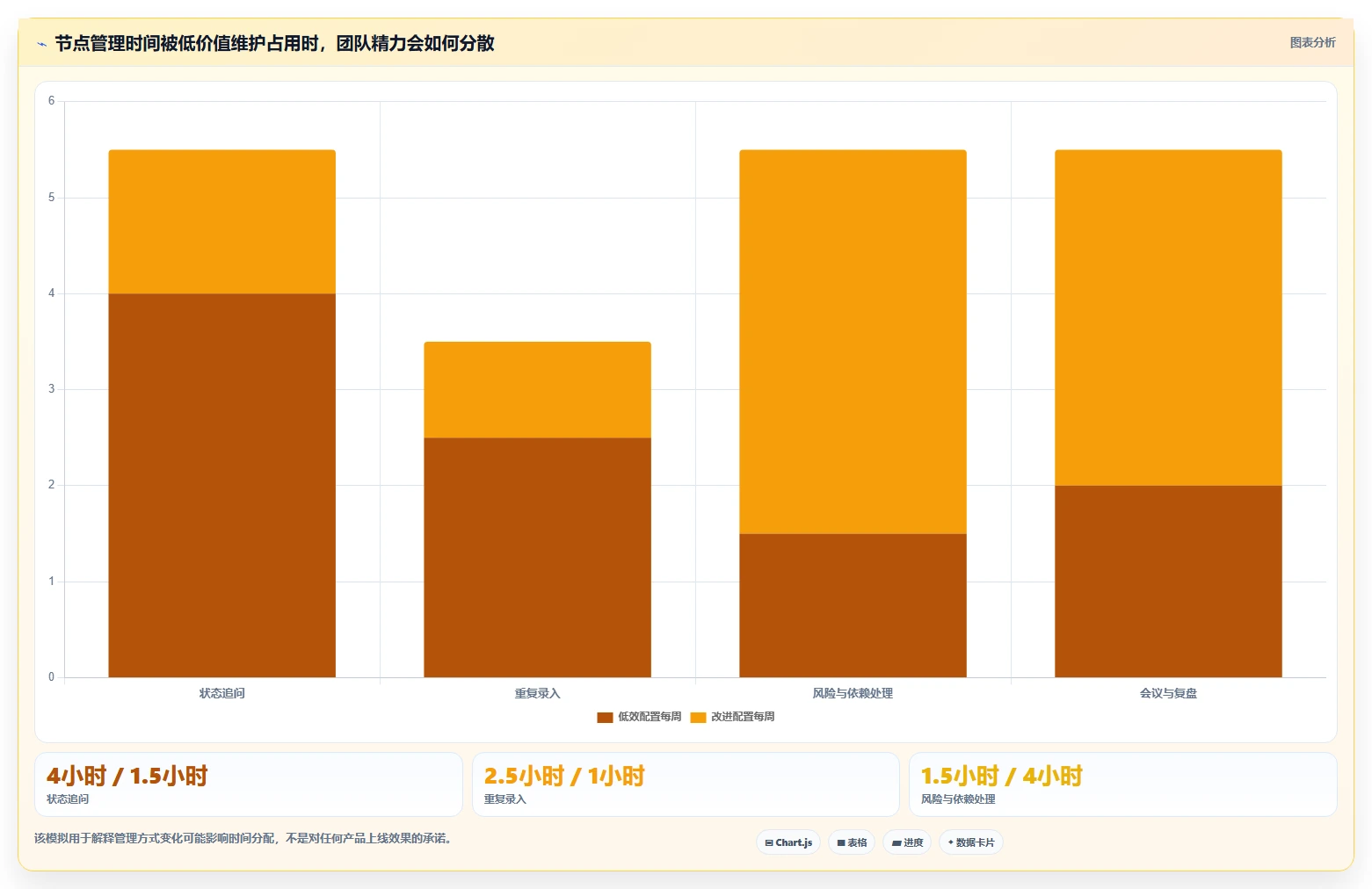Click the dark-orange 重复录入 bar segment
This screenshot has height=889, width=1372.
(x=537, y=557)
